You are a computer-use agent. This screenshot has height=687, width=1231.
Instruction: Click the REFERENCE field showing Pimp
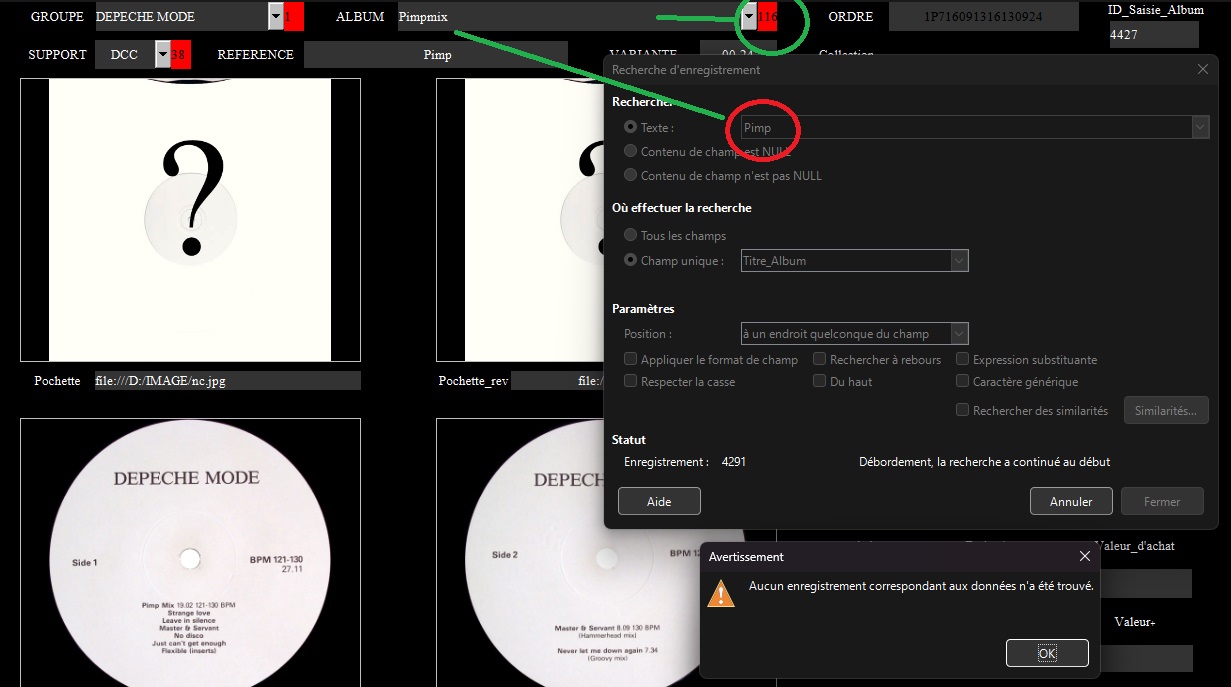pyautogui.click(x=436, y=55)
